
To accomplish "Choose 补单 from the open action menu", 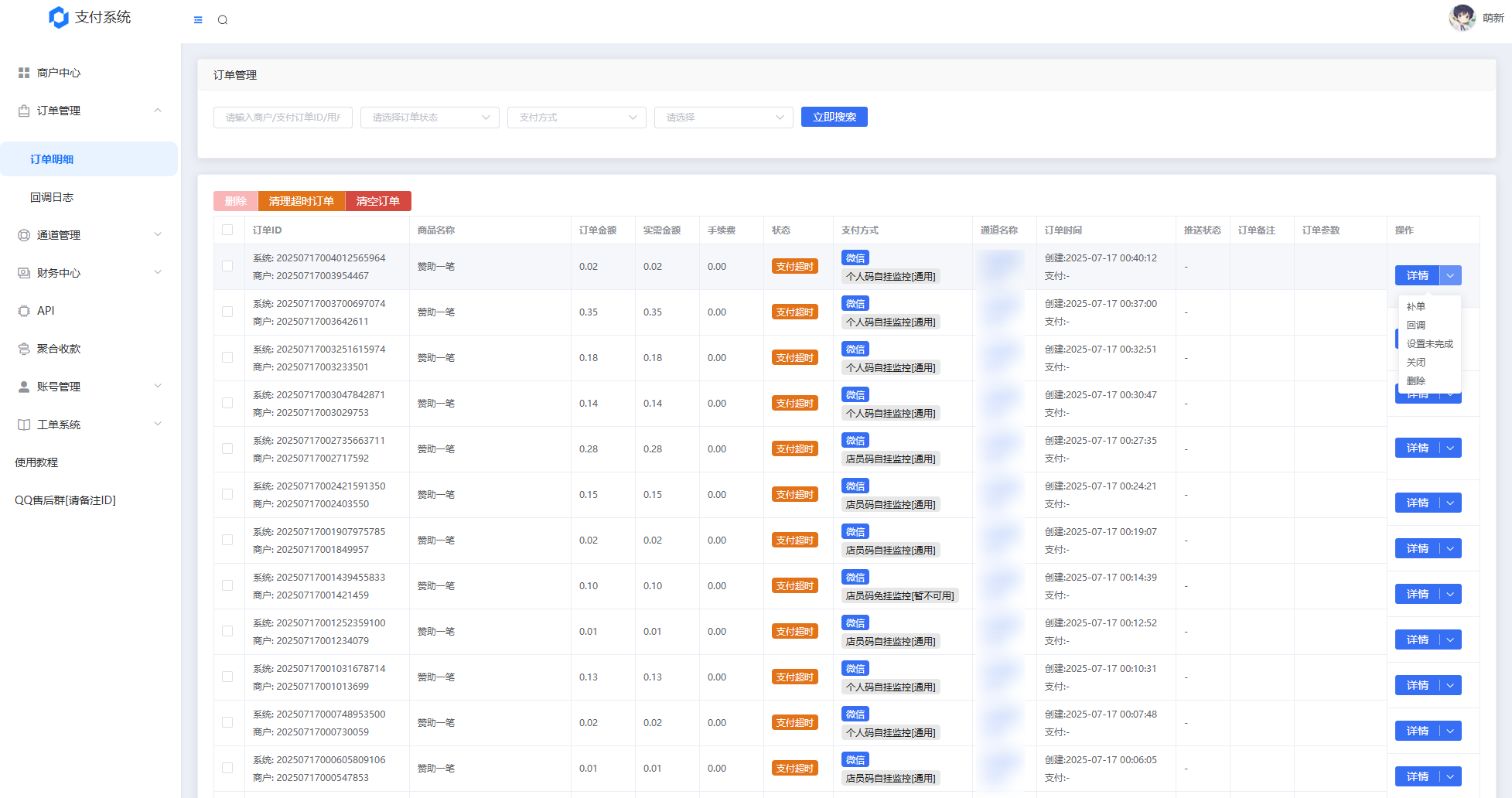I will click(x=1415, y=306).
